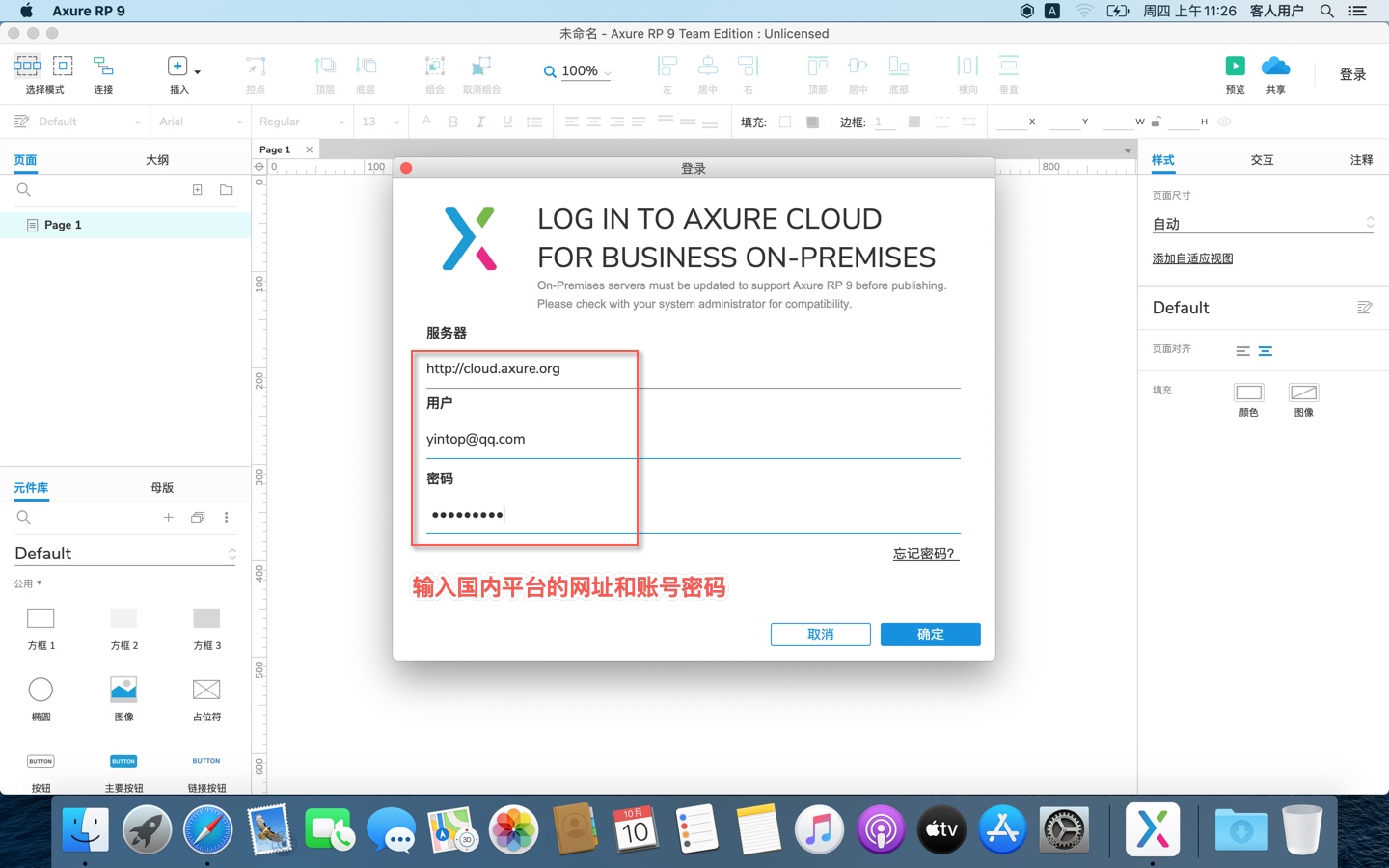The height and width of the screenshot is (868, 1389).
Task: Open the Default library dropdown
Action: coord(125,554)
